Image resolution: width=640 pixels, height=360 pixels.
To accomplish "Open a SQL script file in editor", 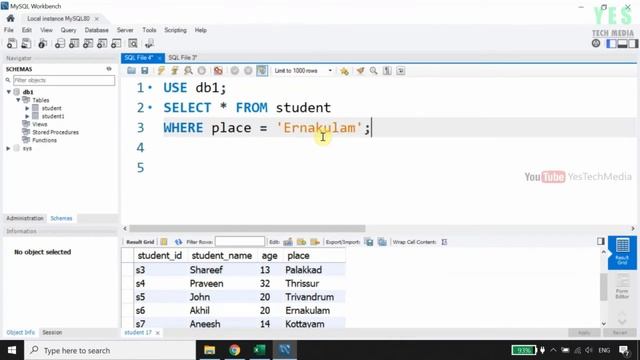I will [131, 71].
